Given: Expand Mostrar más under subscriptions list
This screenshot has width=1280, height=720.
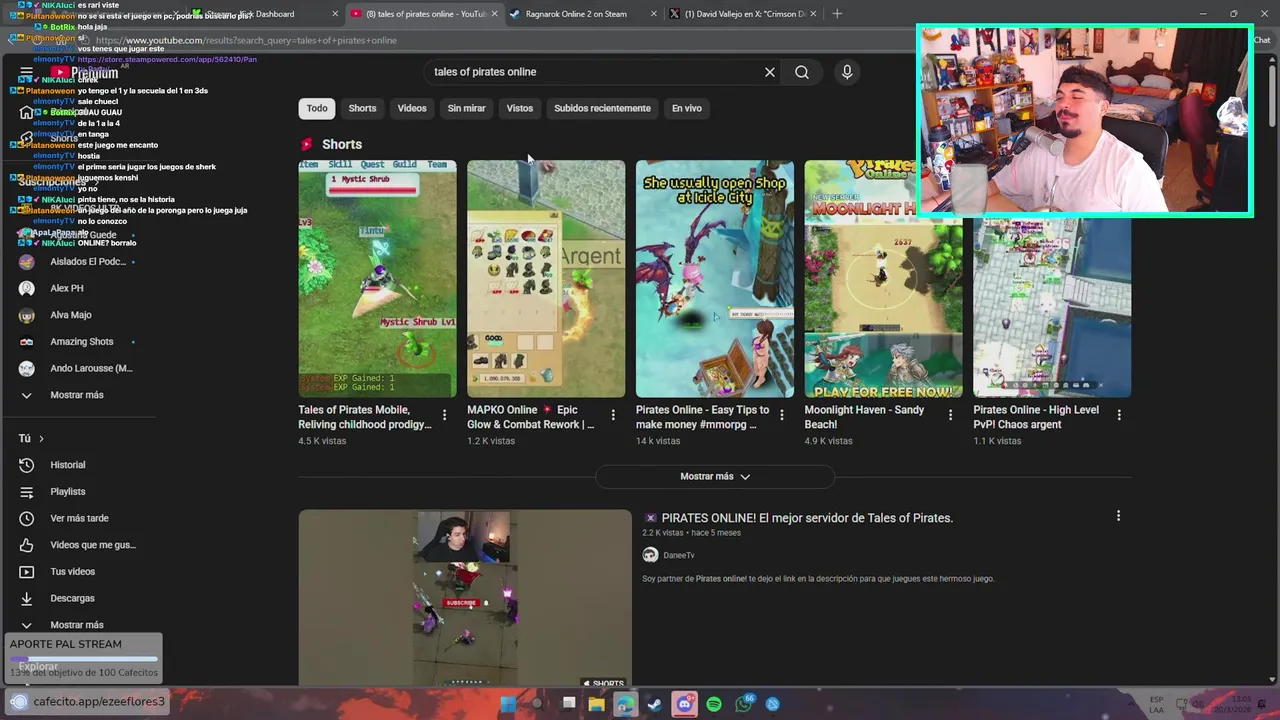Looking at the screenshot, I should coord(77,395).
